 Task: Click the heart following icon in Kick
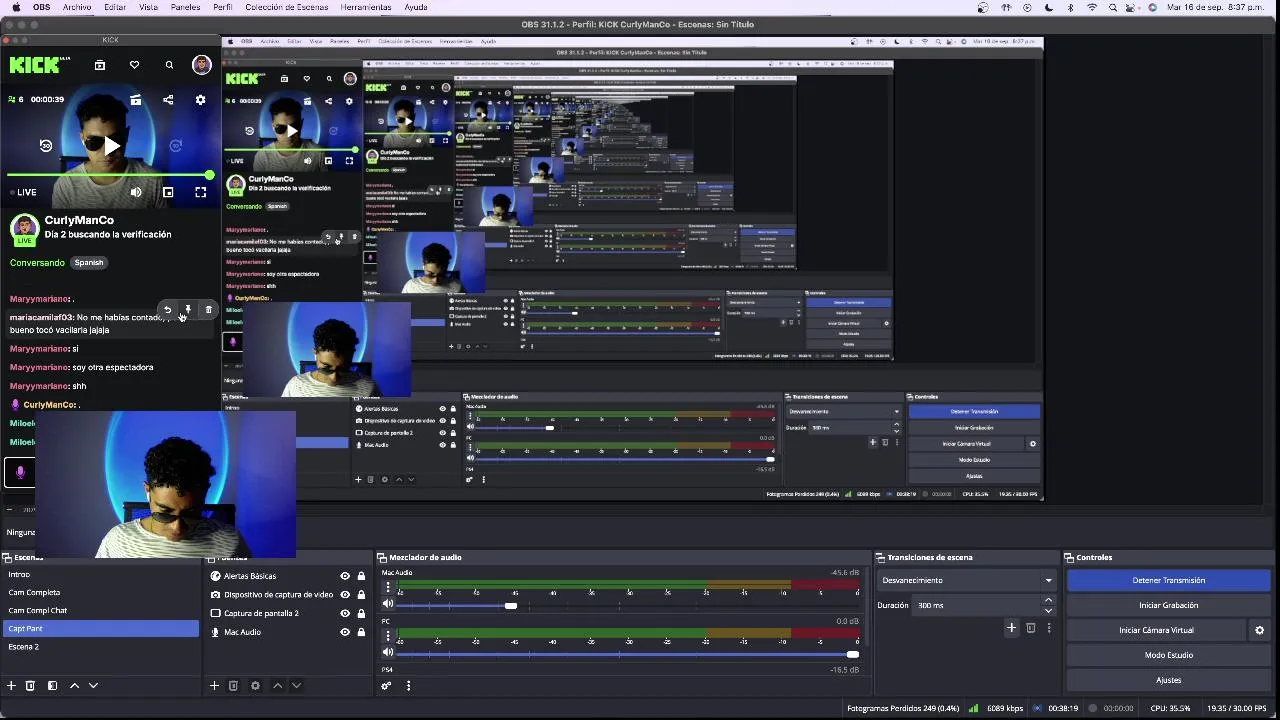(134, 65)
